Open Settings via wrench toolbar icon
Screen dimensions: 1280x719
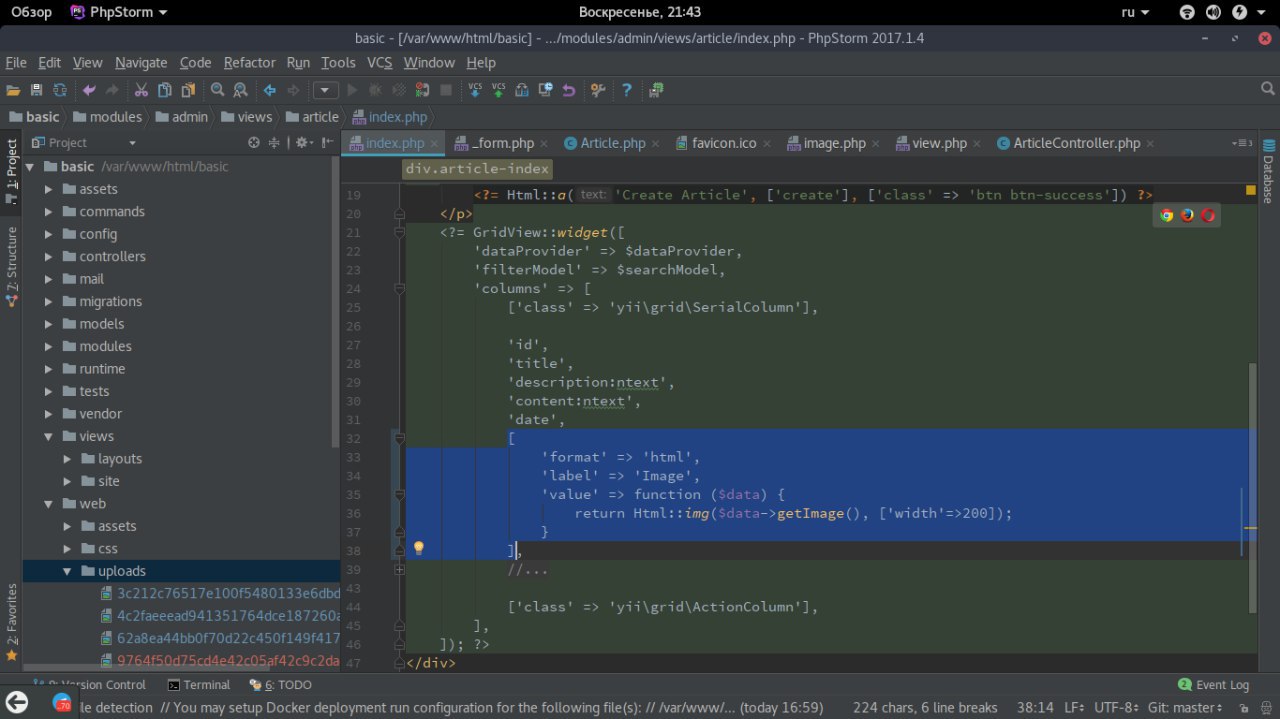pyautogui.click(x=598, y=90)
